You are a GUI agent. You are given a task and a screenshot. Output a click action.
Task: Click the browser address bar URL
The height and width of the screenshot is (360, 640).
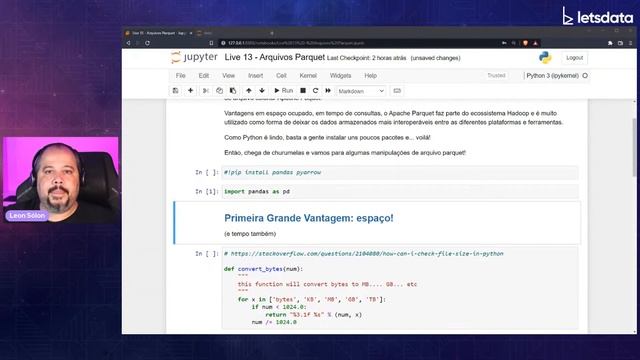point(296,43)
